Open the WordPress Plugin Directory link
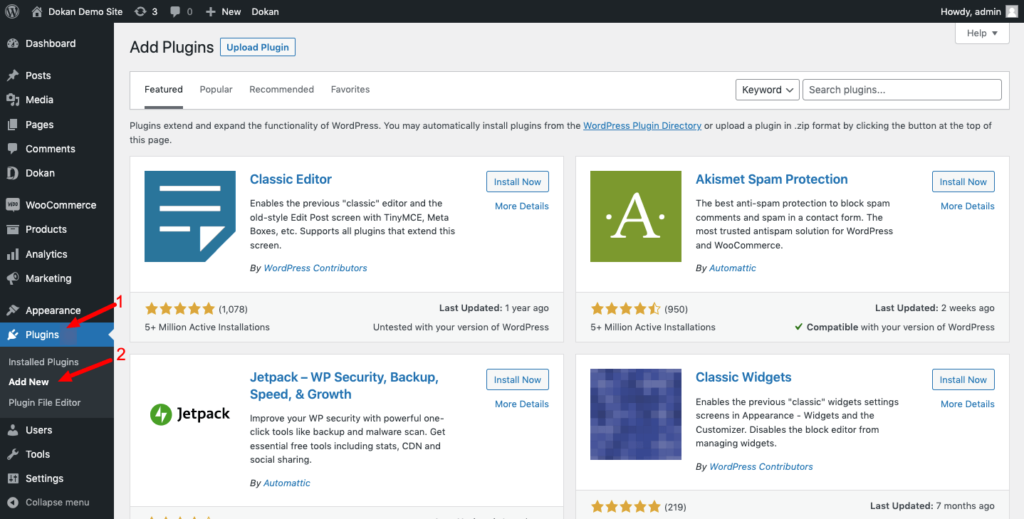This screenshot has height=519, width=1024. (x=642, y=125)
